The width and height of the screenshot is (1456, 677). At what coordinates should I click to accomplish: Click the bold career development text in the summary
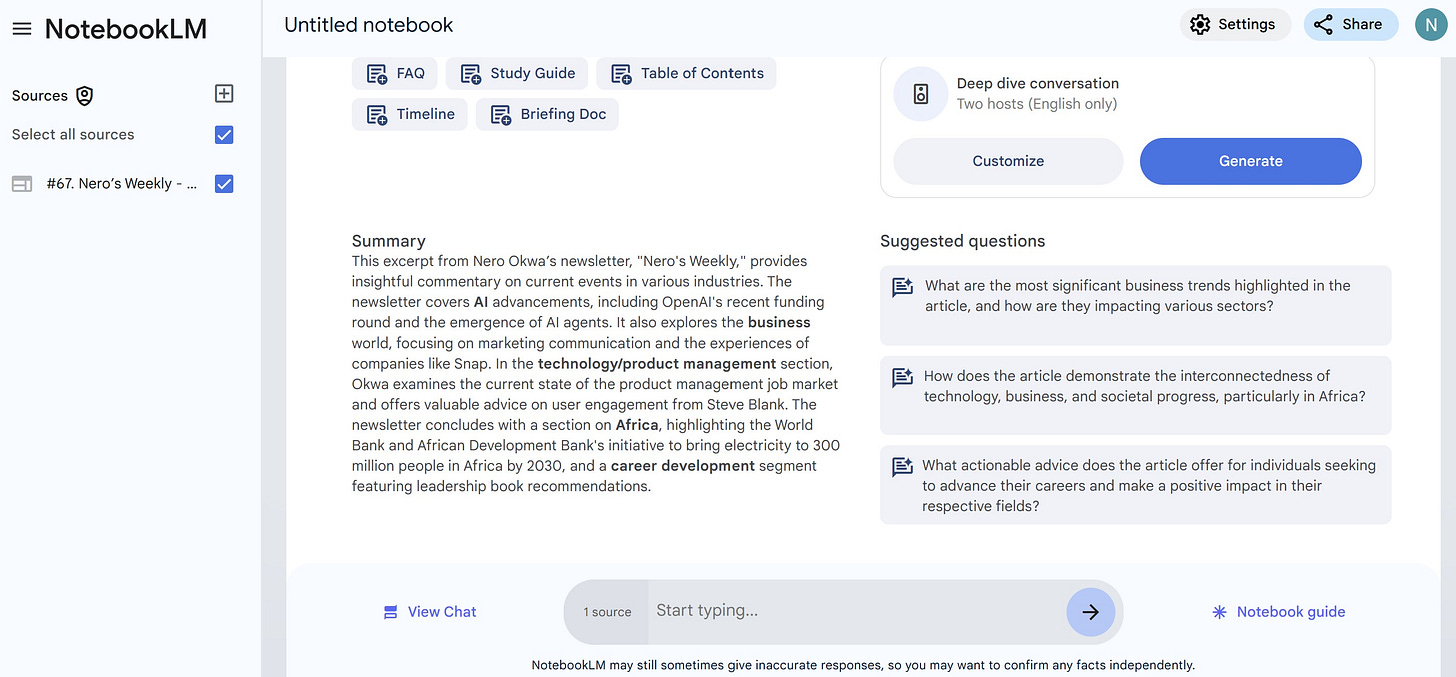(683, 466)
